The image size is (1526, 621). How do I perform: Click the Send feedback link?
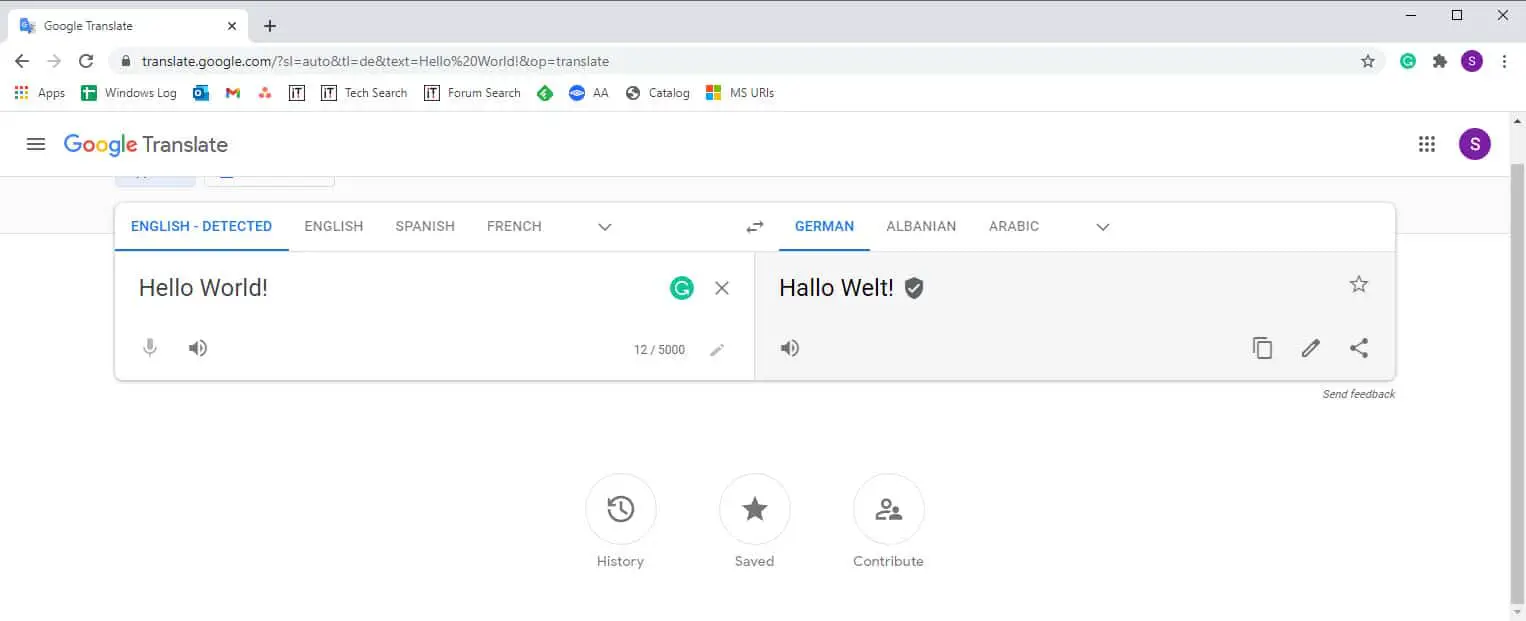[x=1359, y=394]
